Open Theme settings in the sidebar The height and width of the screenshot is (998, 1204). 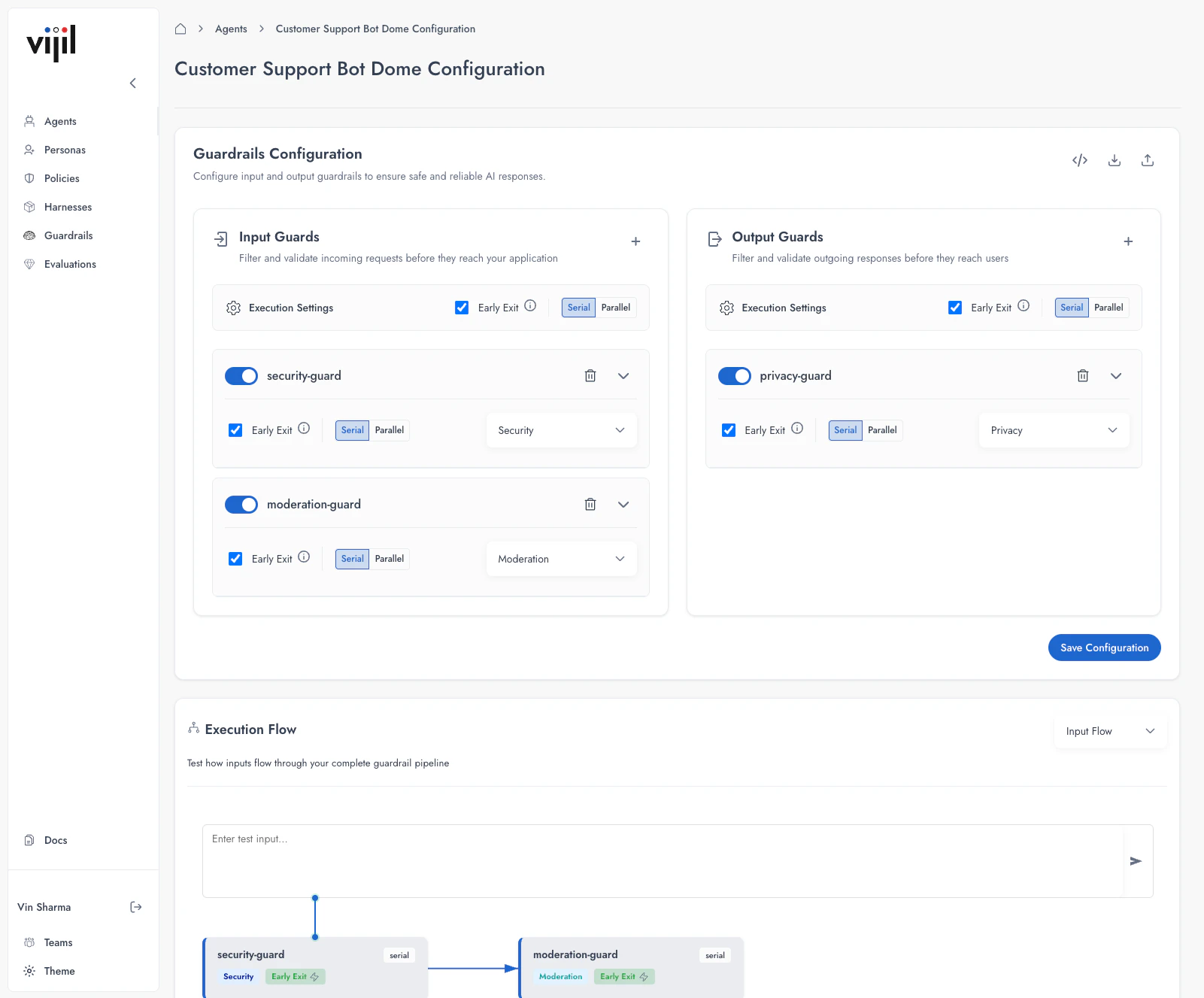tap(59, 971)
